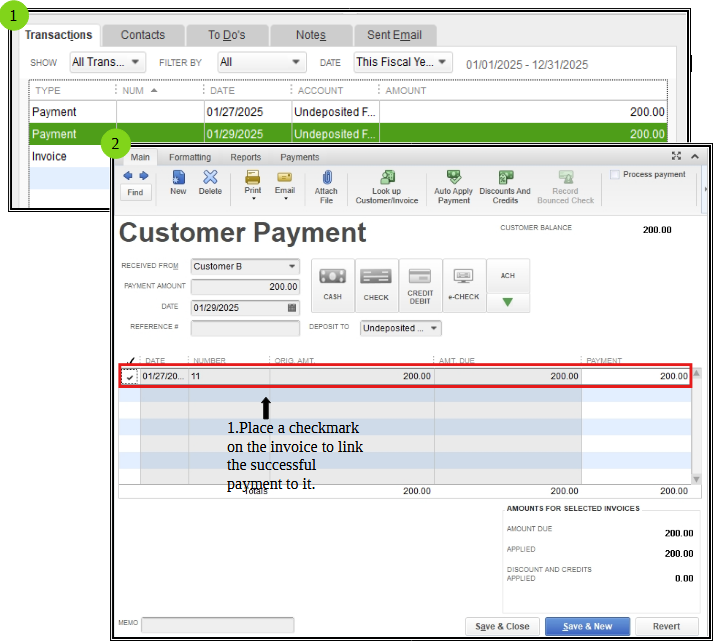714x643 pixels.
Task: Click the Revert button
Action: [666, 626]
